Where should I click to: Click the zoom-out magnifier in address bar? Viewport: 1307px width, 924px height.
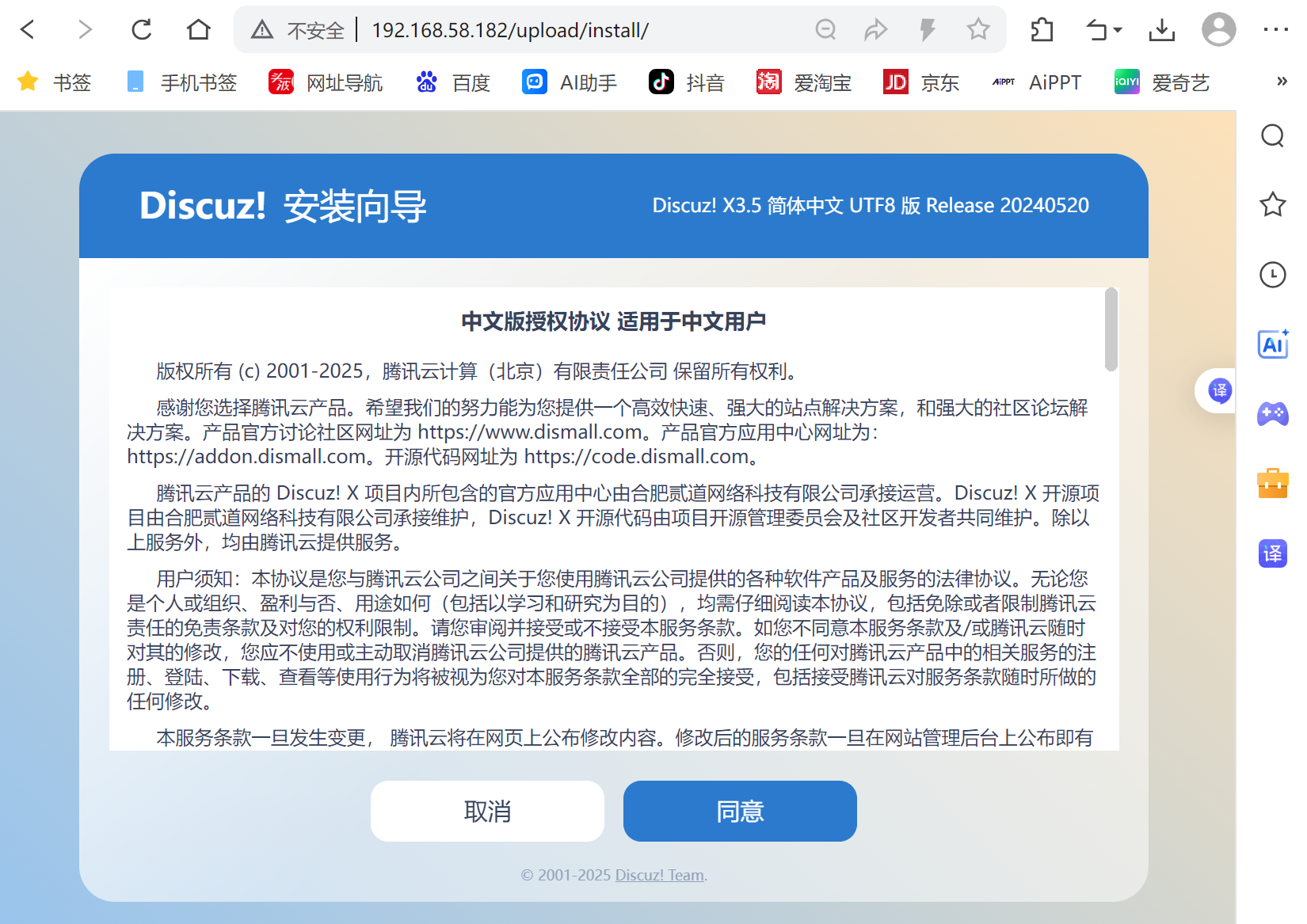pos(825,30)
